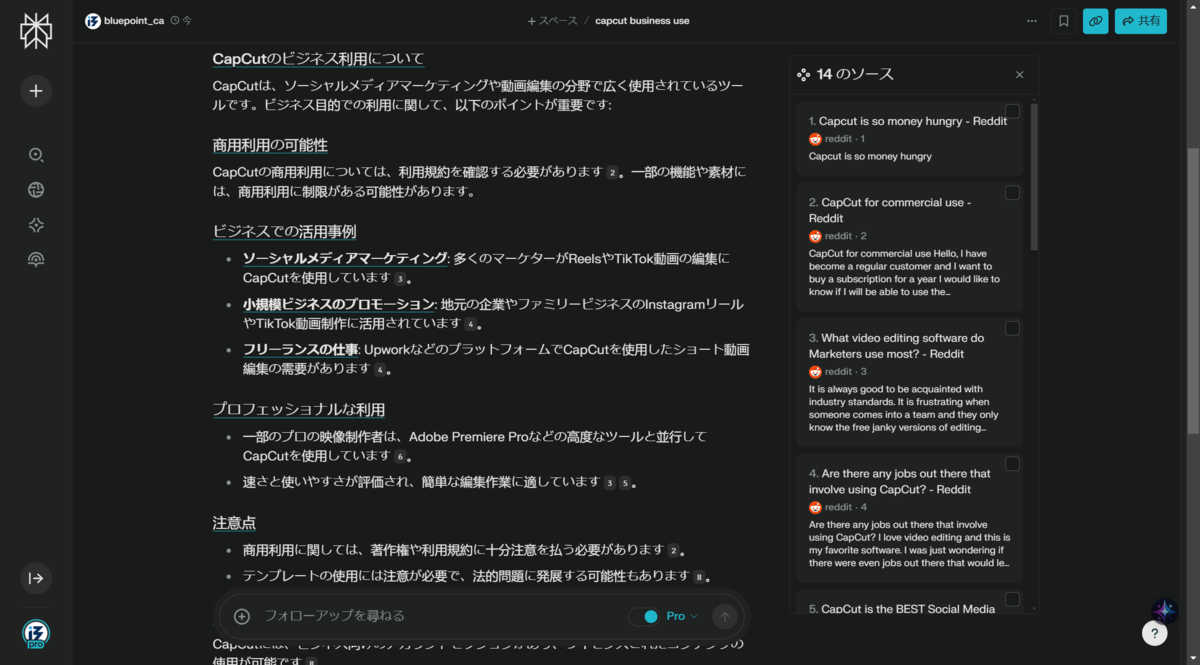The image size is (1200, 665).
Task: Attach a file with the plus circle icon
Action: tap(241, 616)
